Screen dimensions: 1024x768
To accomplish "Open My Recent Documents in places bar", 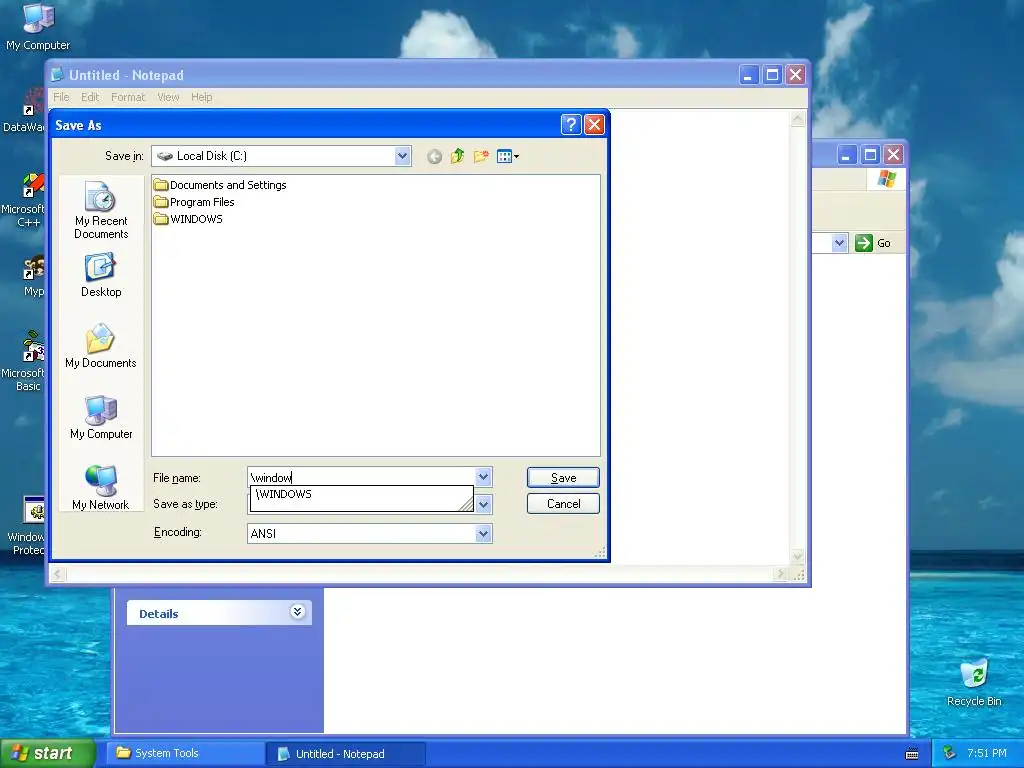I will point(101,210).
